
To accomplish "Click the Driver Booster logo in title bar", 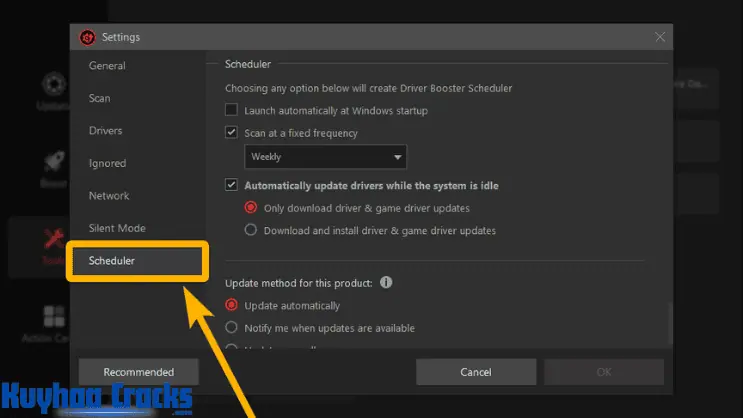I will (88, 37).
